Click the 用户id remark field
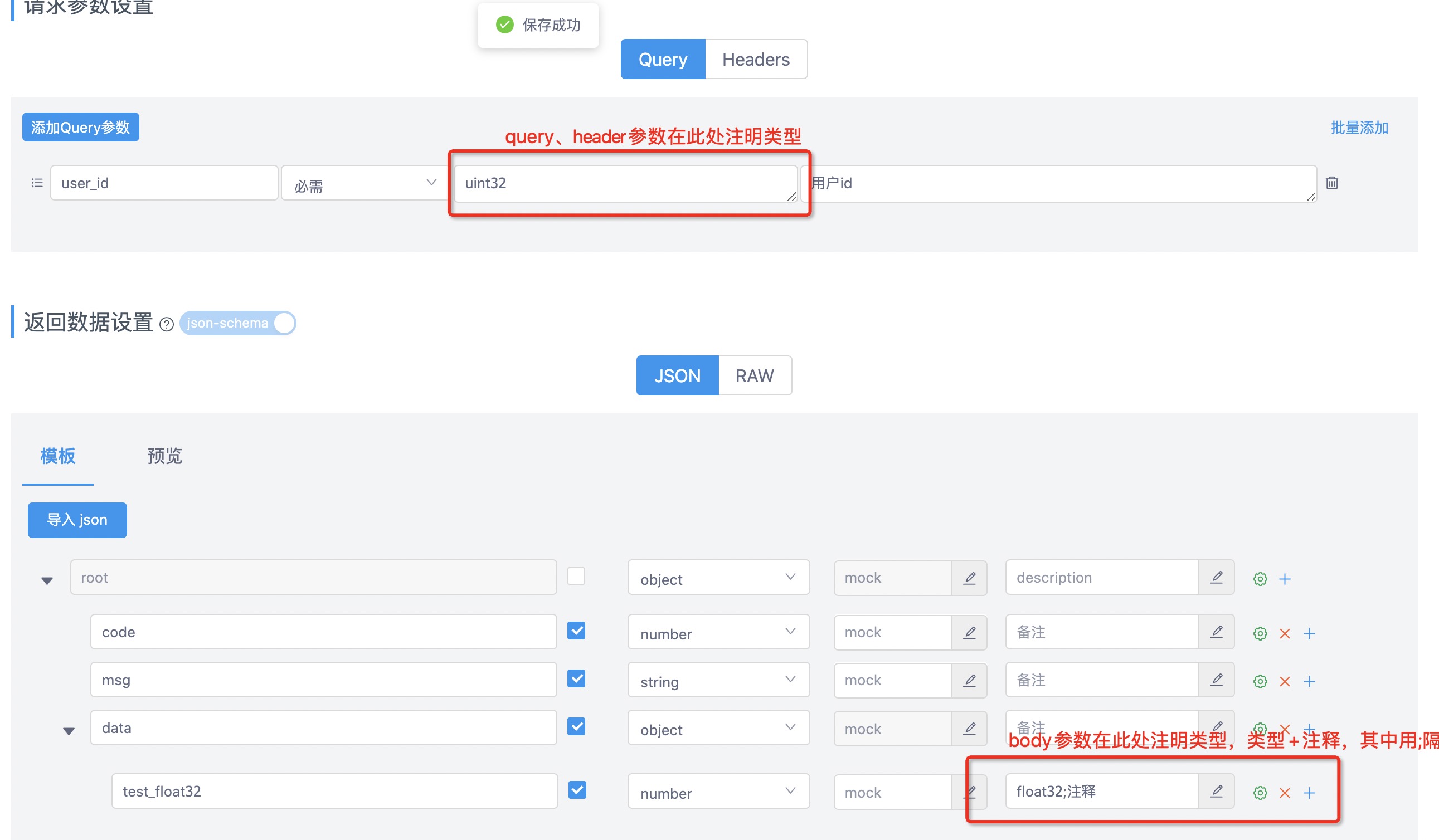The image size is (1439, 840). pyautogui.click(x=1059, y=184)
